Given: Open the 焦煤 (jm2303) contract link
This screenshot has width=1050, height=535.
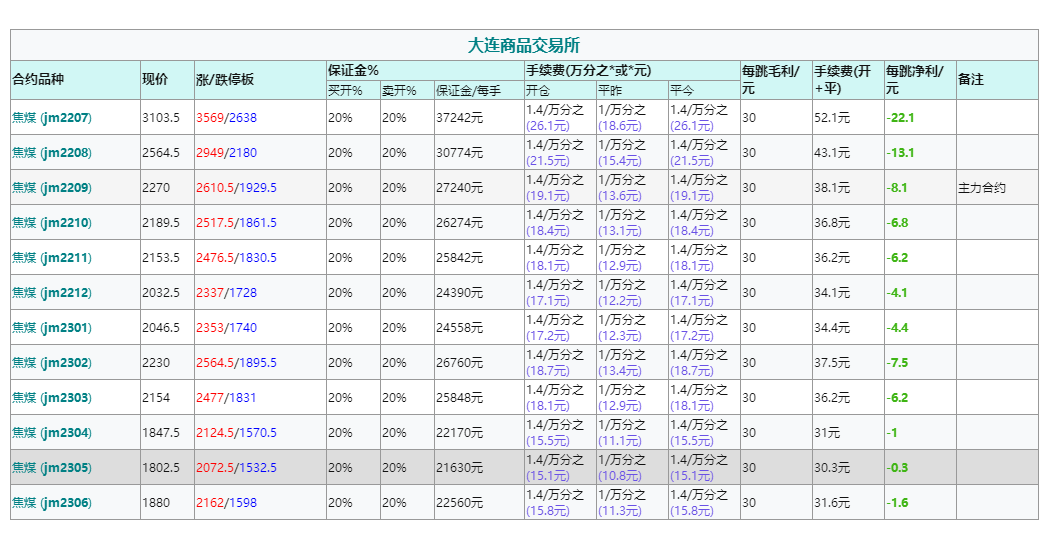Looking at the screenshot, I should click(x=52, y=398).
